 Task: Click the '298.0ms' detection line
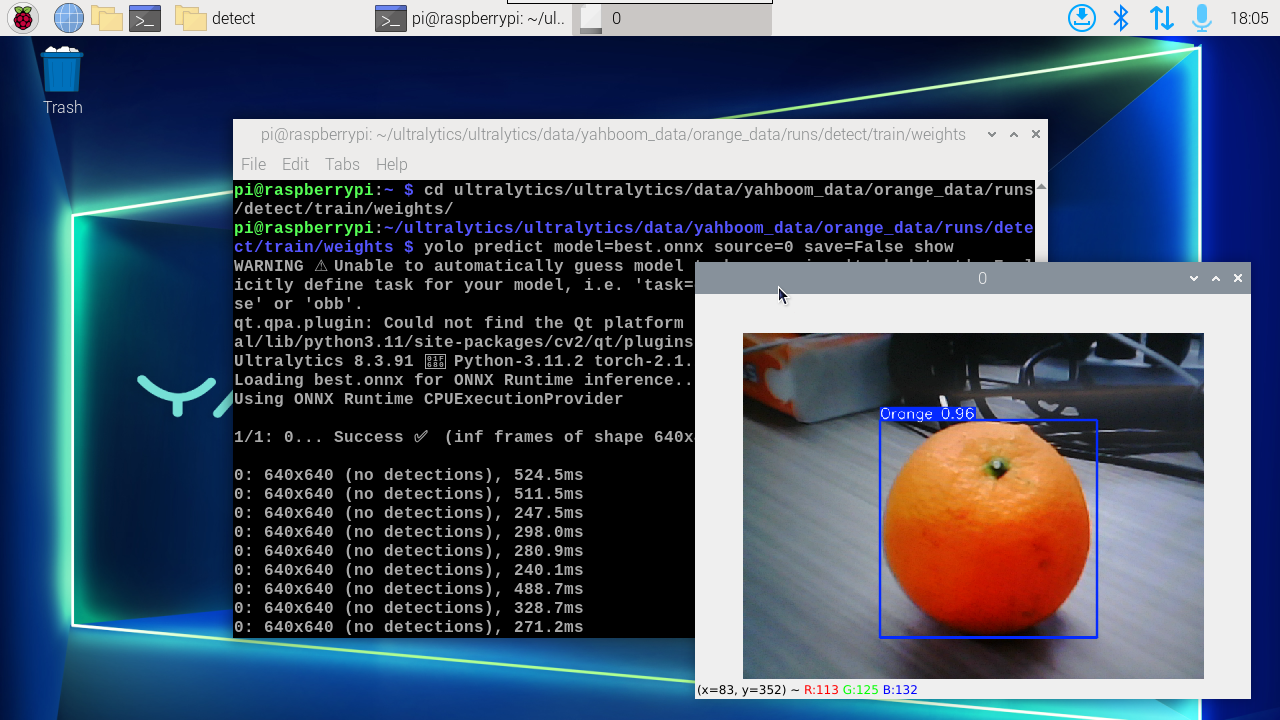click(x=409, y=532)
